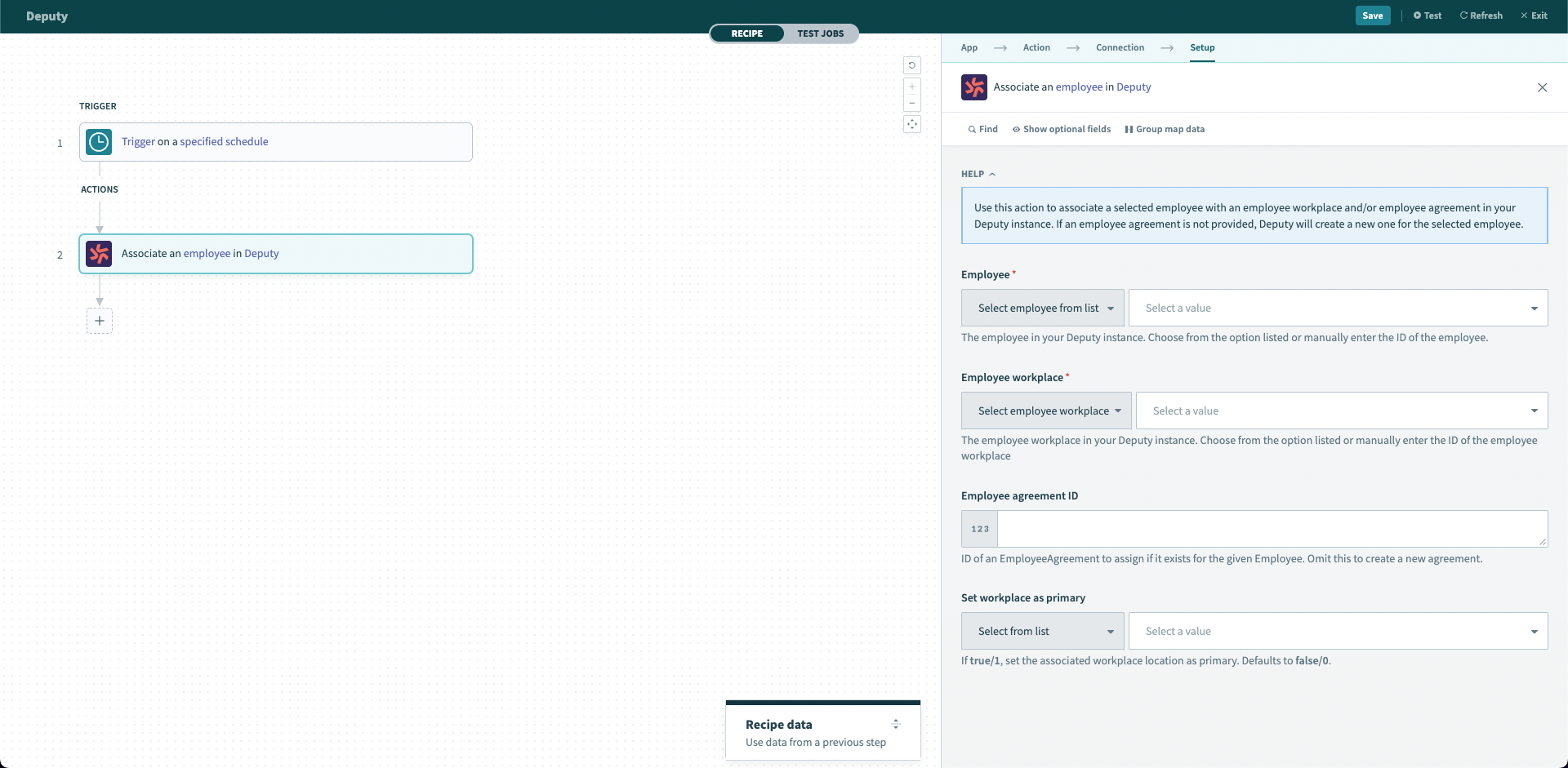
Task: Zoom out on the recipe canvas
Action: coord(912,103)
